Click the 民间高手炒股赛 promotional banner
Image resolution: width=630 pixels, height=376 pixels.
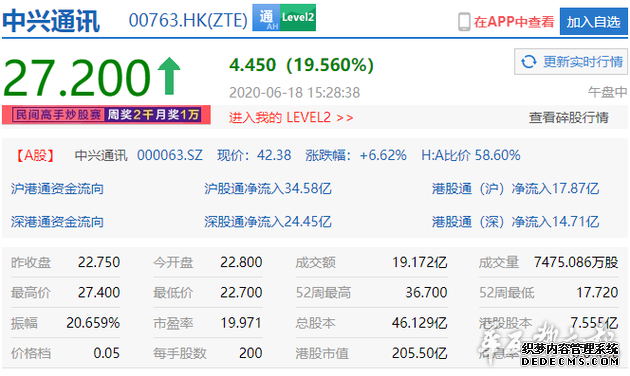coord(106,115)
